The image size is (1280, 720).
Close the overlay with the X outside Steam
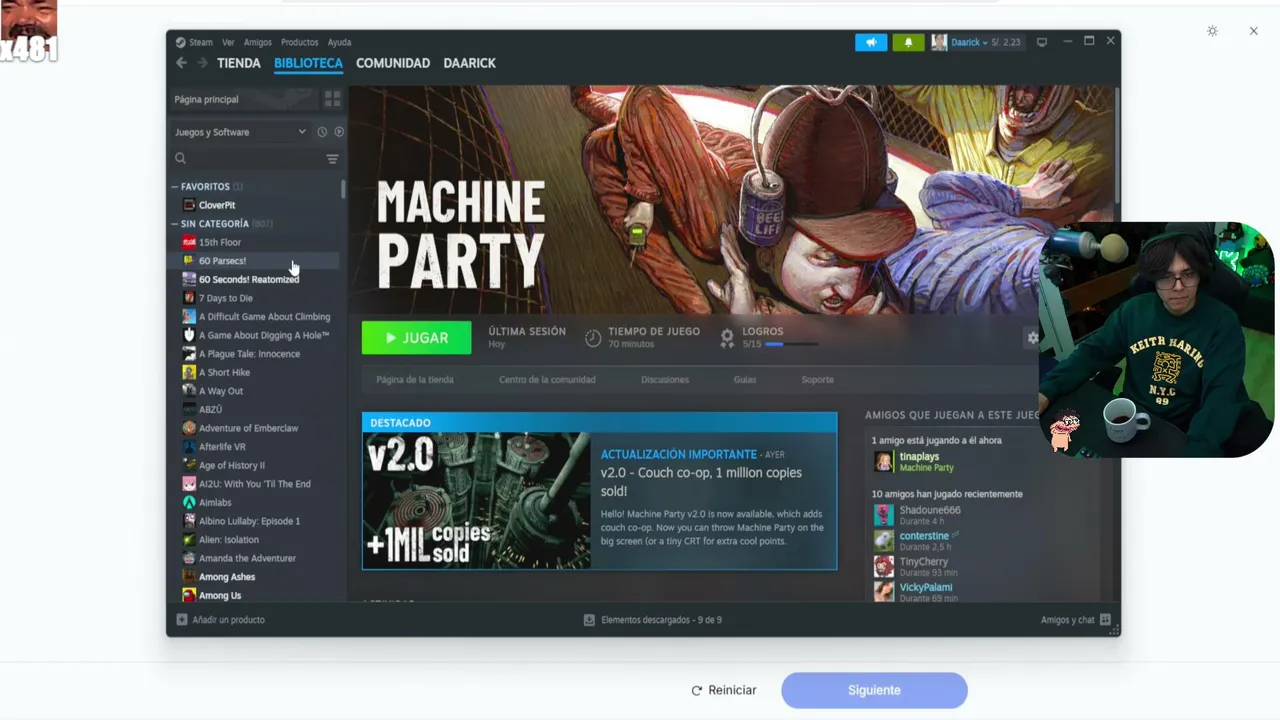pyautogui.click(x=1253, y=31)
